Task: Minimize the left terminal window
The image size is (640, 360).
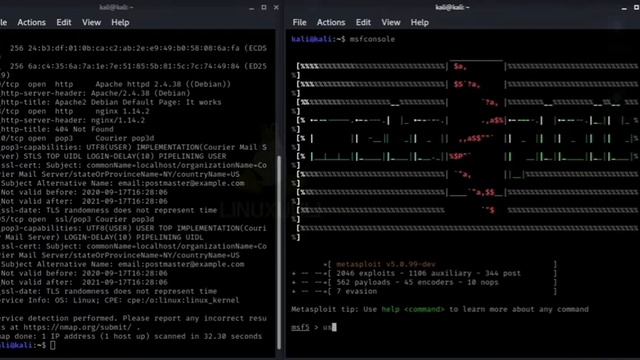Action: point(252,8)
